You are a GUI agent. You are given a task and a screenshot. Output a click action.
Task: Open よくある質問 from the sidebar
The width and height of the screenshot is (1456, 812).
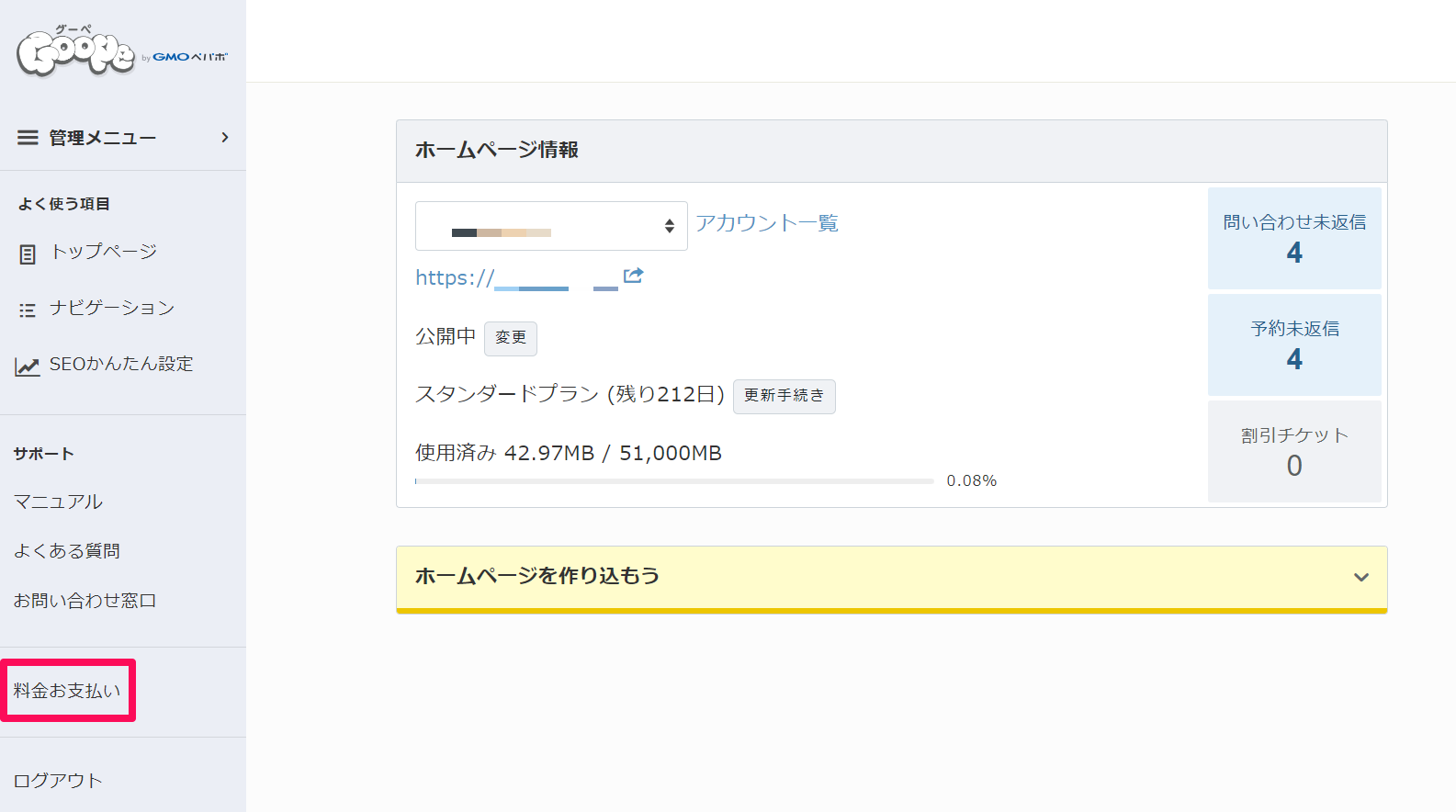coord(67,551)
